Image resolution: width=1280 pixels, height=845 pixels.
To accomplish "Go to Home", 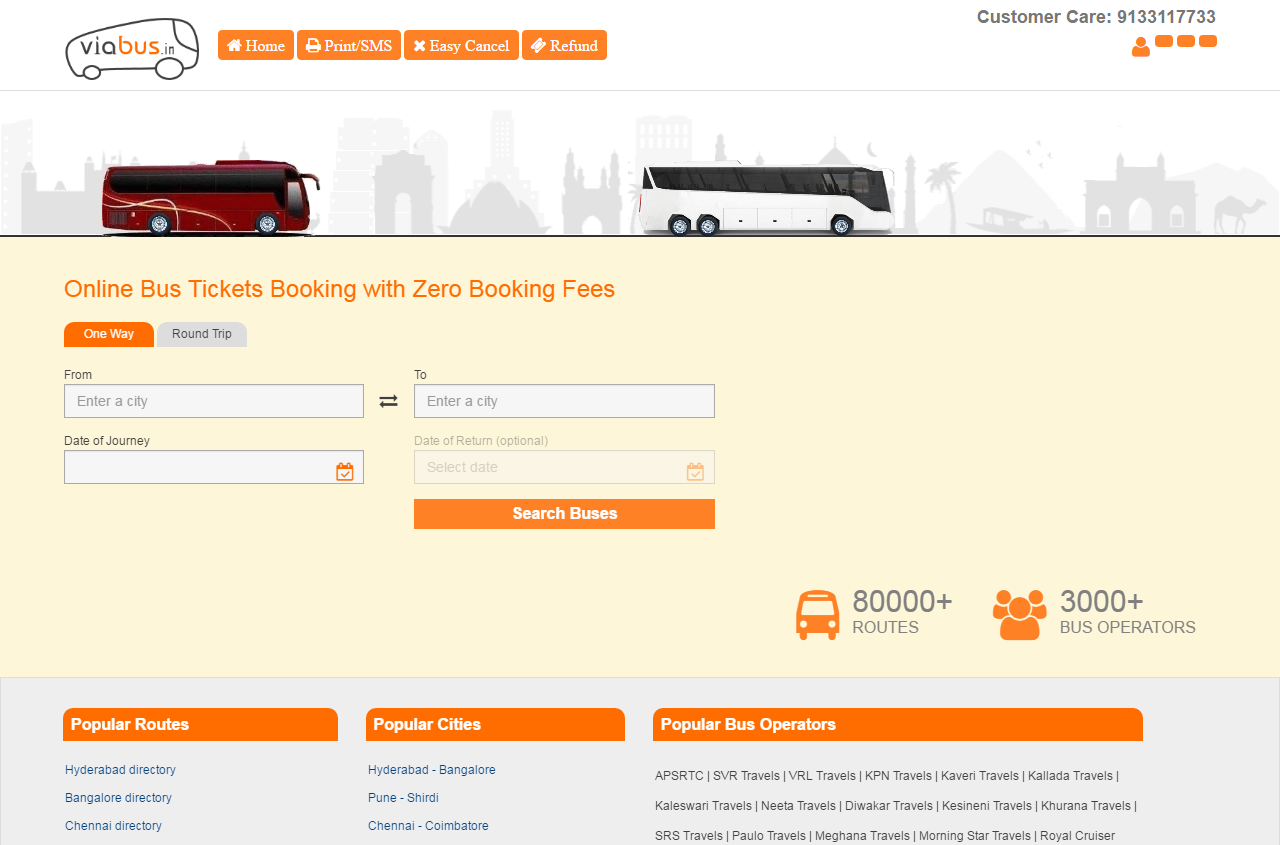I will 256,45.
